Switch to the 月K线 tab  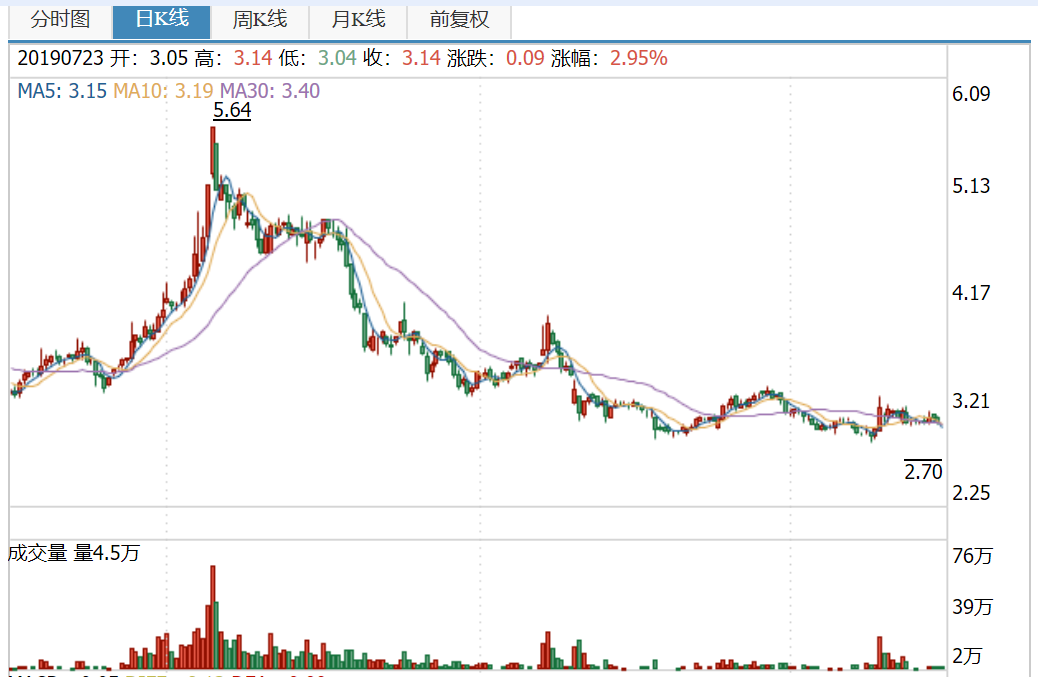[x=358, y=21]
